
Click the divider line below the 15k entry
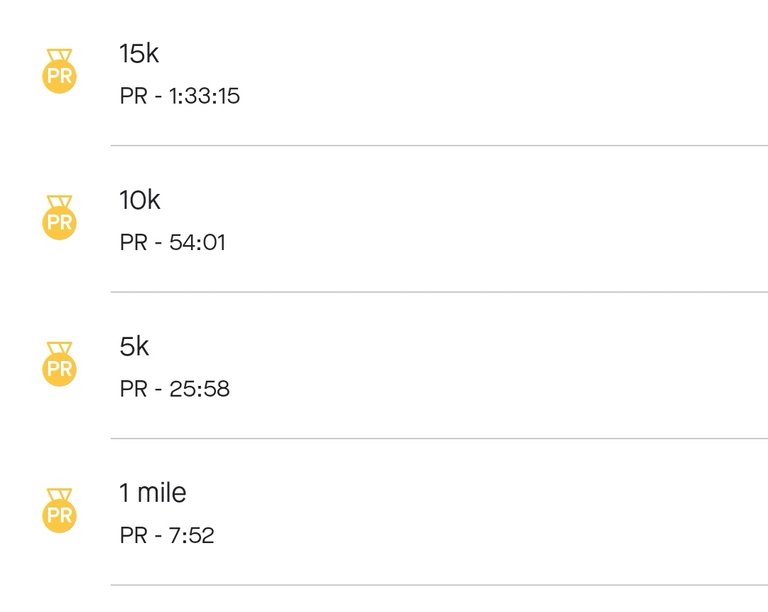439,145
